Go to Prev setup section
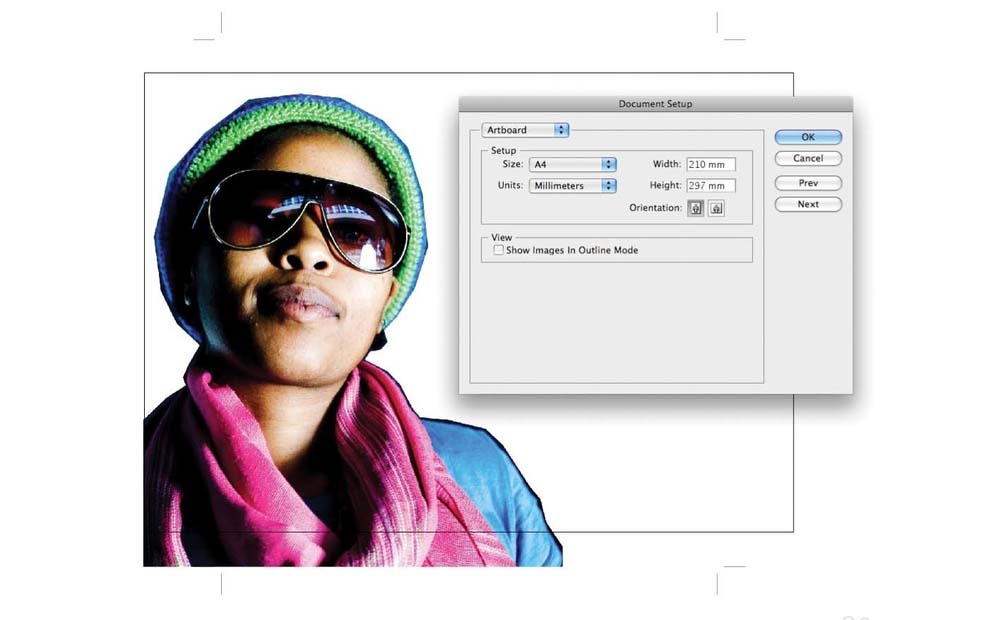The width and height of the screenshot is (1000, 620). (x=808, y=183)
